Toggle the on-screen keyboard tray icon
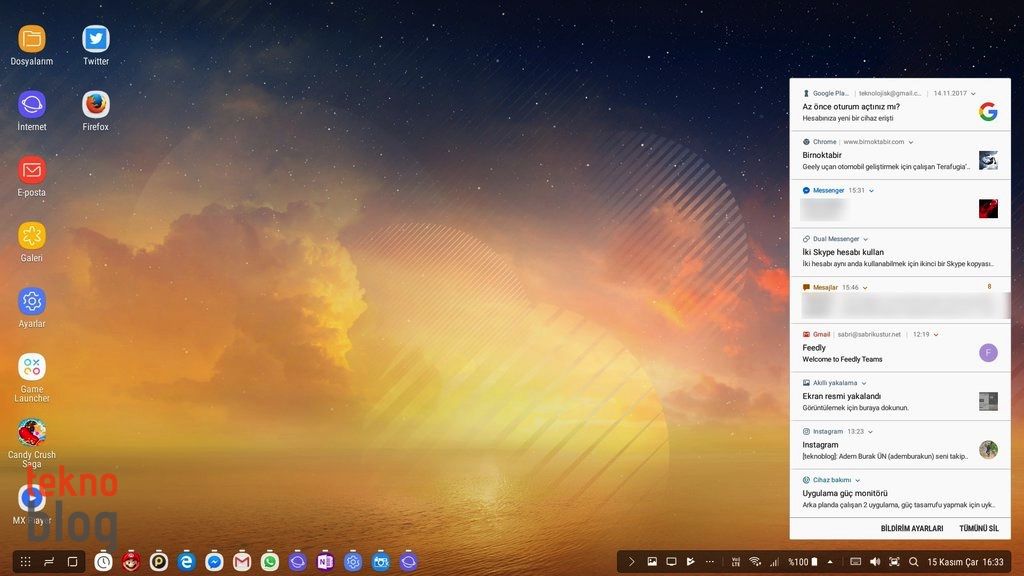 (856, 562)
